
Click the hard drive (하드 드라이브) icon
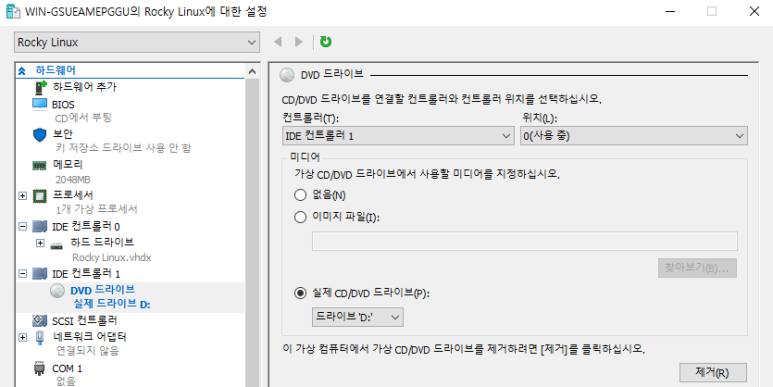click(57, 245)
